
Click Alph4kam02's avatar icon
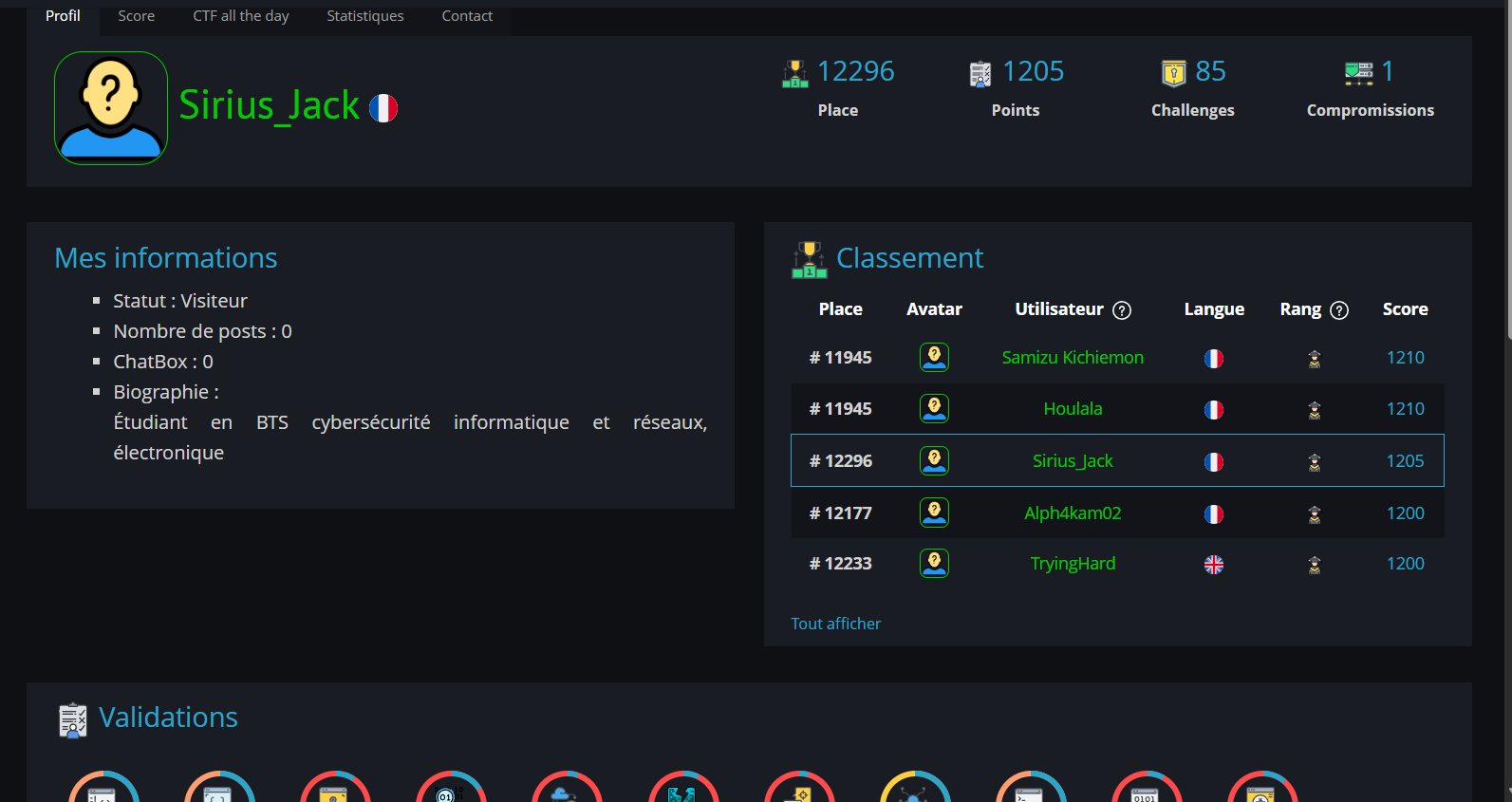tap(934, 513)
